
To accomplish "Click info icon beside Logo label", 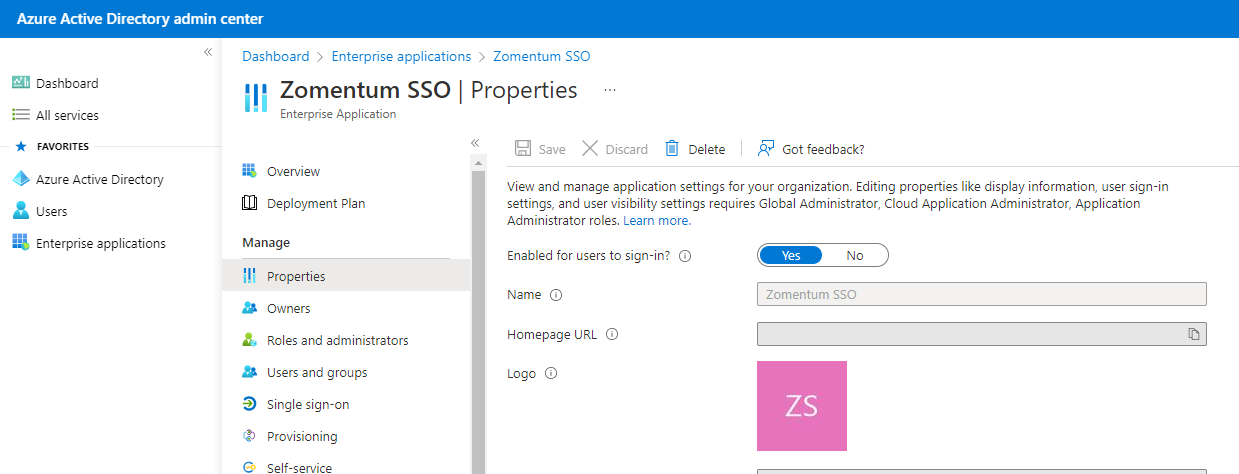I will 550,374.
